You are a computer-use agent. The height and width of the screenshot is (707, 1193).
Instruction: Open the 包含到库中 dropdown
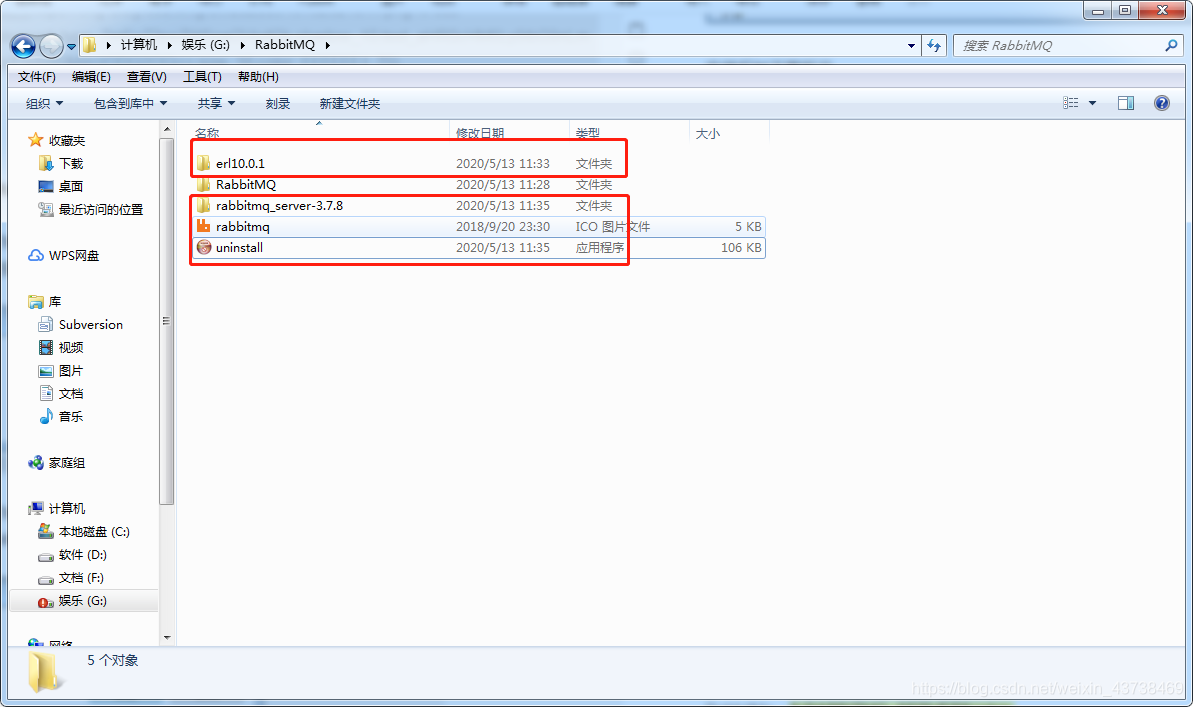[130, 104]
